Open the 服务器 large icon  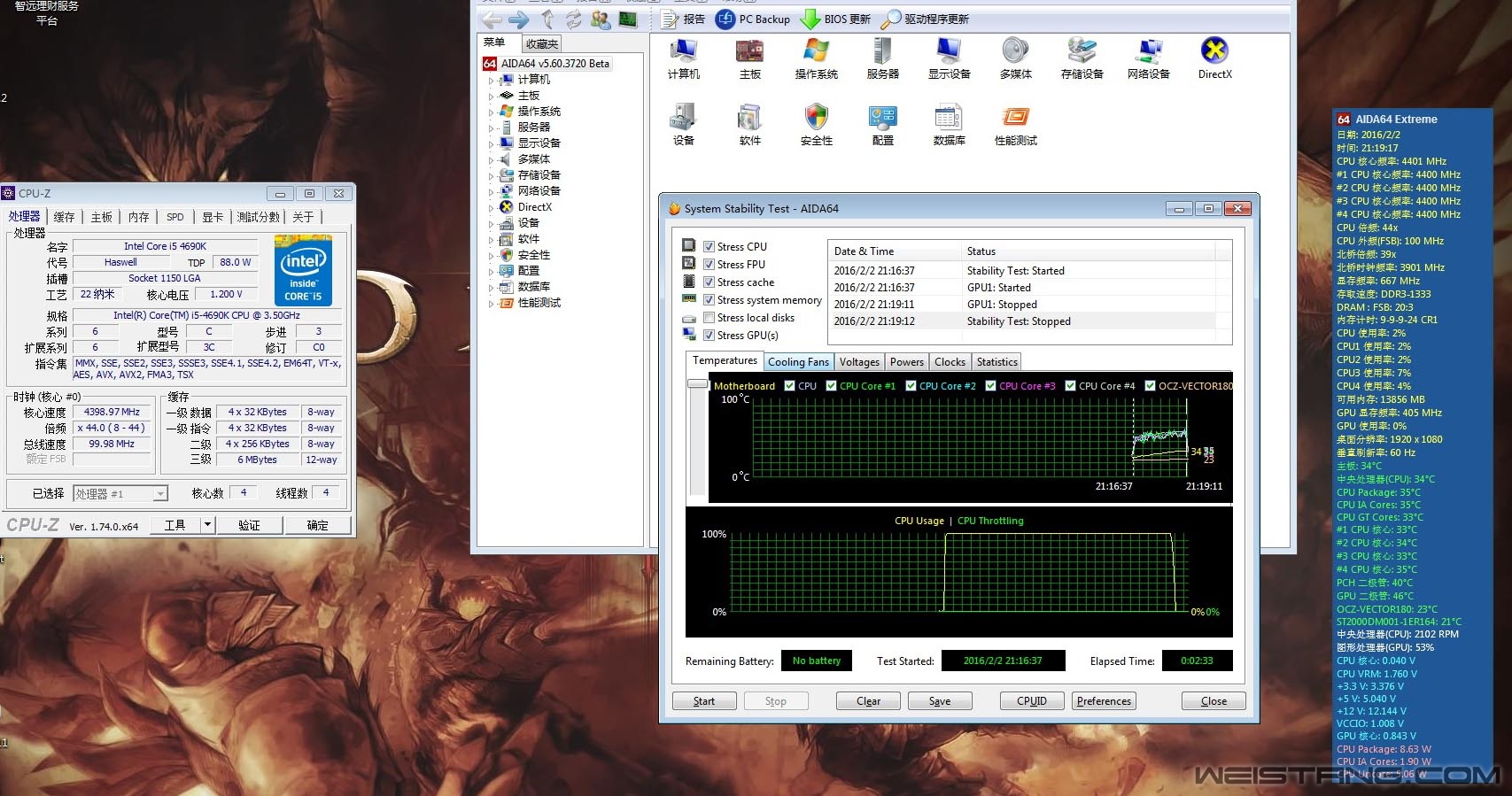pos(882,59)
